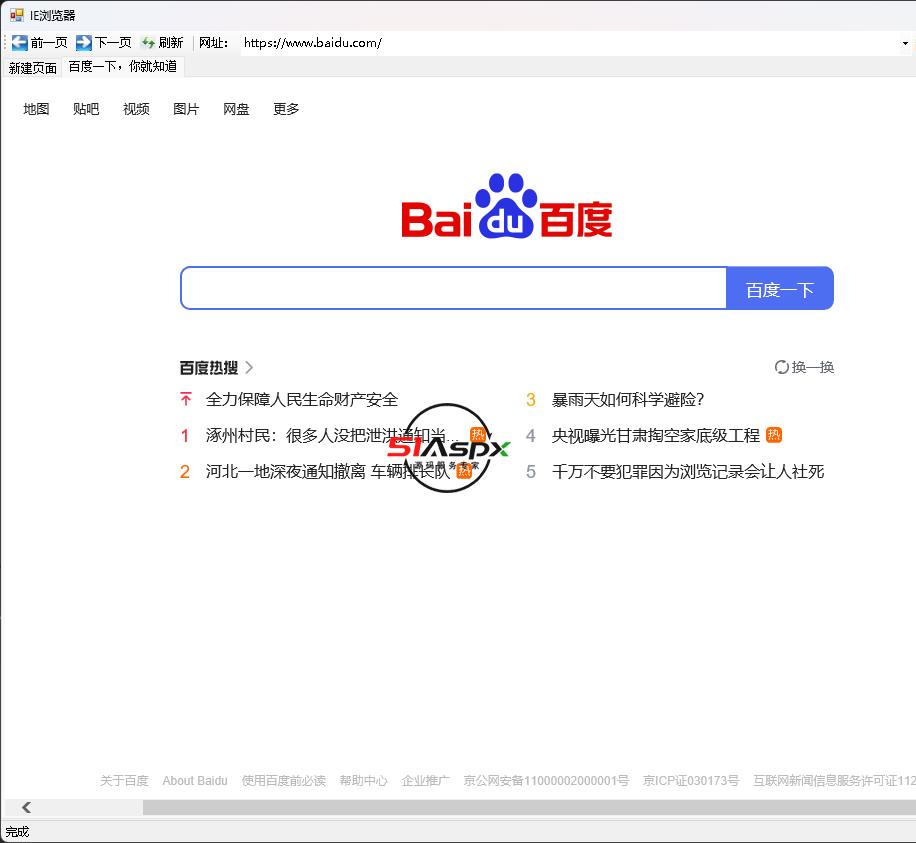This screenshot has width=916, height=843.
Task: Open 图片 in the top navigation
Action: coord(186,109)
